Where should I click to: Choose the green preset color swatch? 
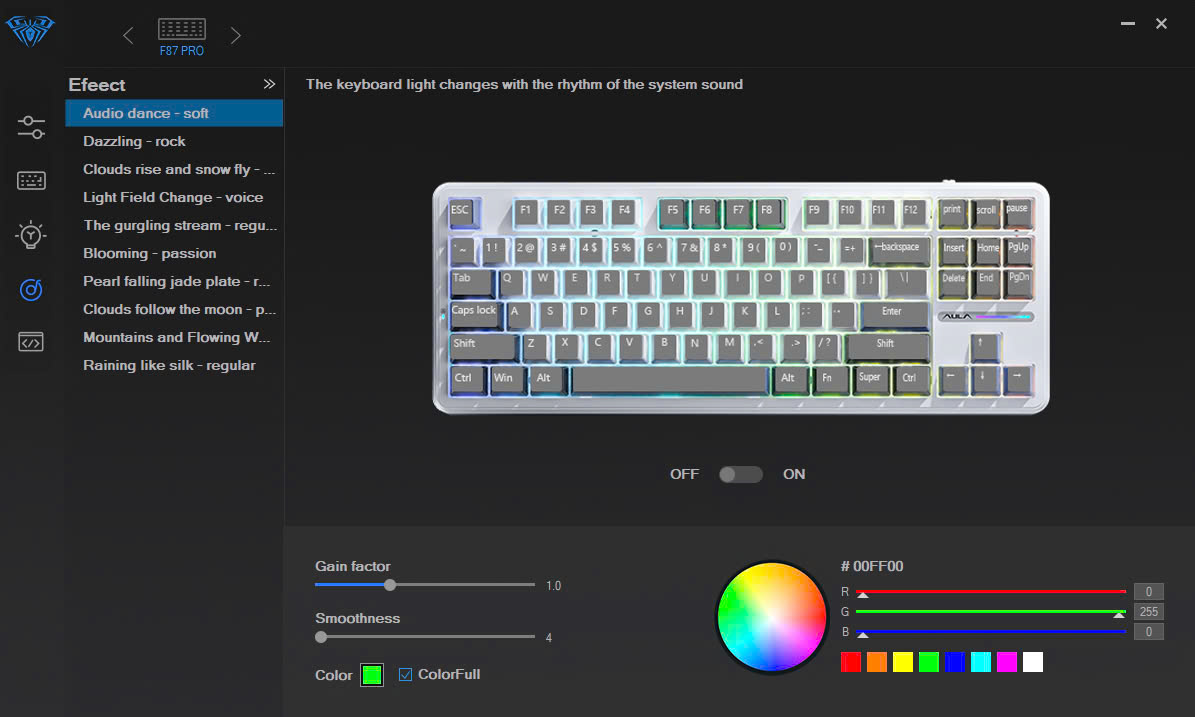click(x=928, y=662)
